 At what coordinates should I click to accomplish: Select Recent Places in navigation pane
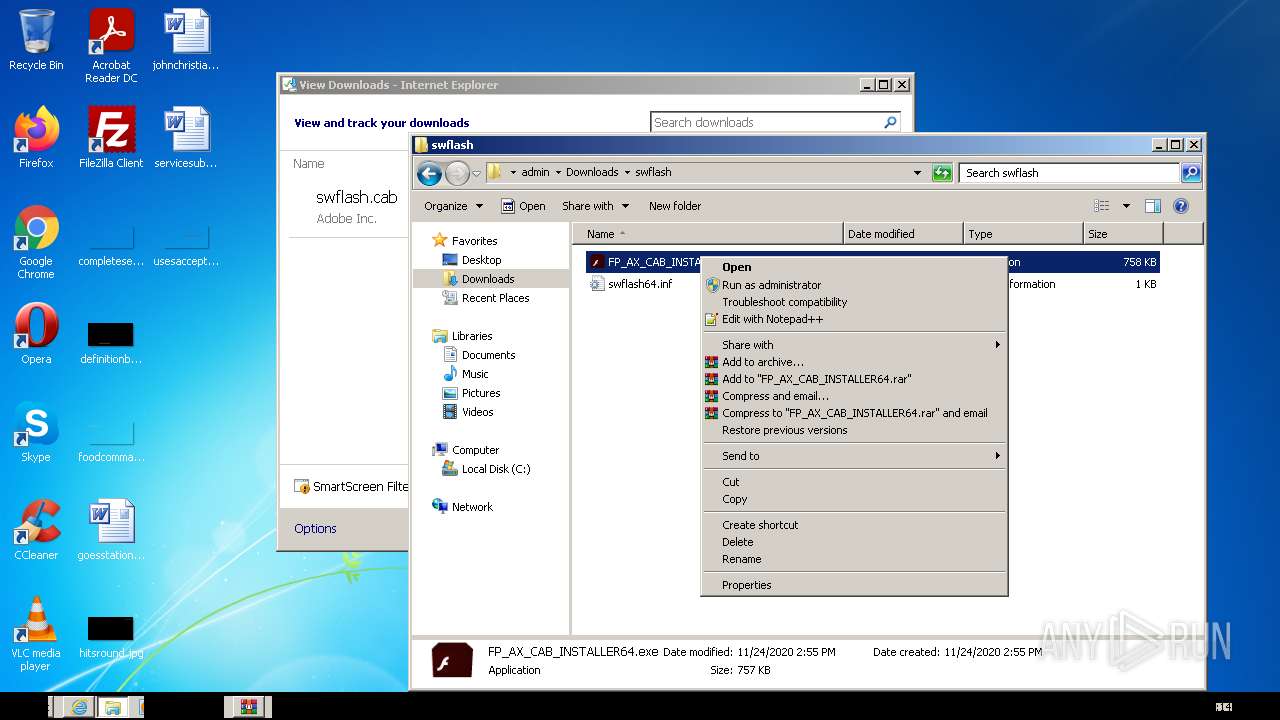pos(486,298)
